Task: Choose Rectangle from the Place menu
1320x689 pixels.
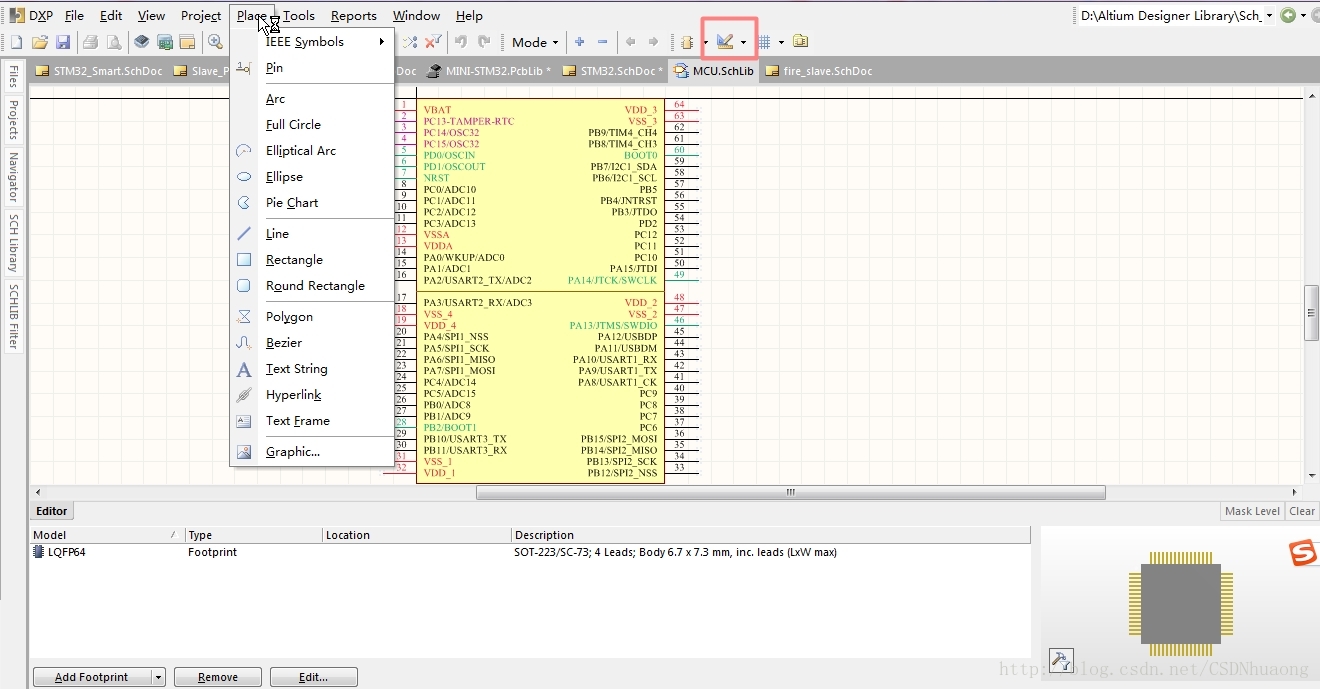Action: [x=294, y=260]
